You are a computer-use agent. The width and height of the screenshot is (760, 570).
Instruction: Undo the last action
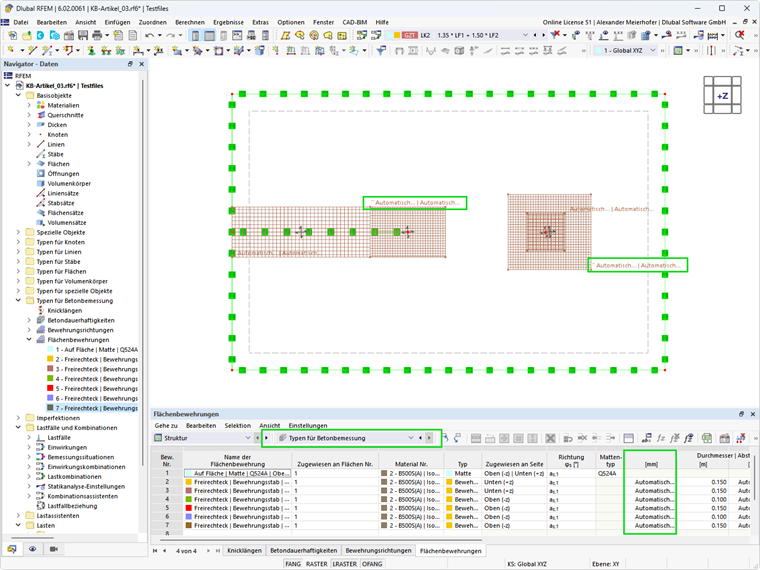(x=149, y=35)
